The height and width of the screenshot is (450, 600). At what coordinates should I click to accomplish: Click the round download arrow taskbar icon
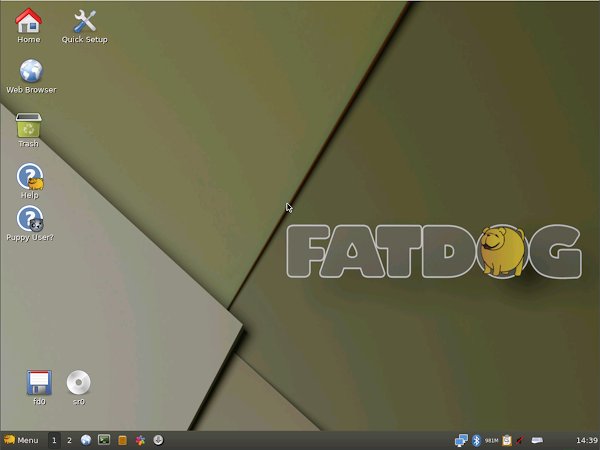coord(158,440)
